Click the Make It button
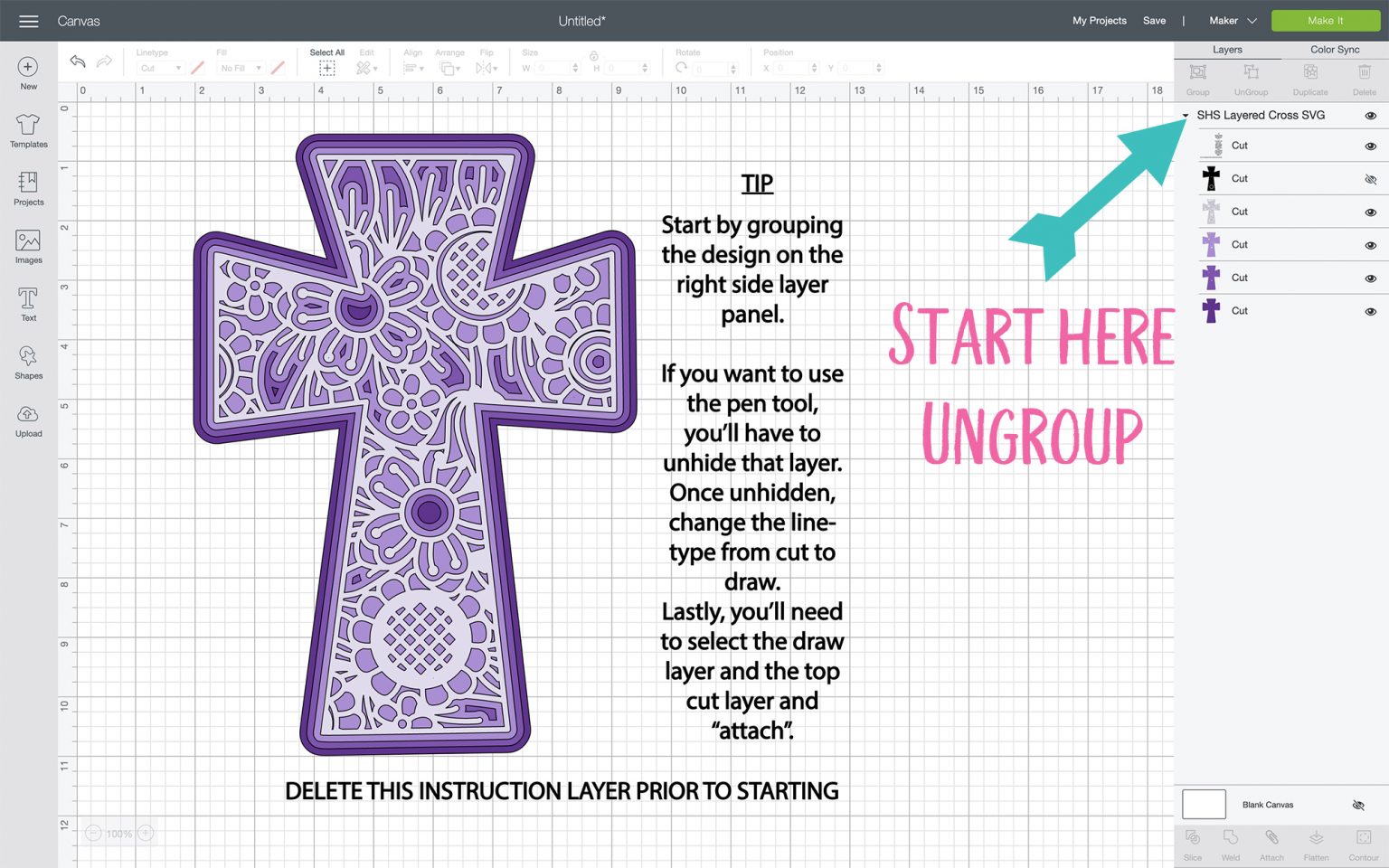 tap(1325, 20)
